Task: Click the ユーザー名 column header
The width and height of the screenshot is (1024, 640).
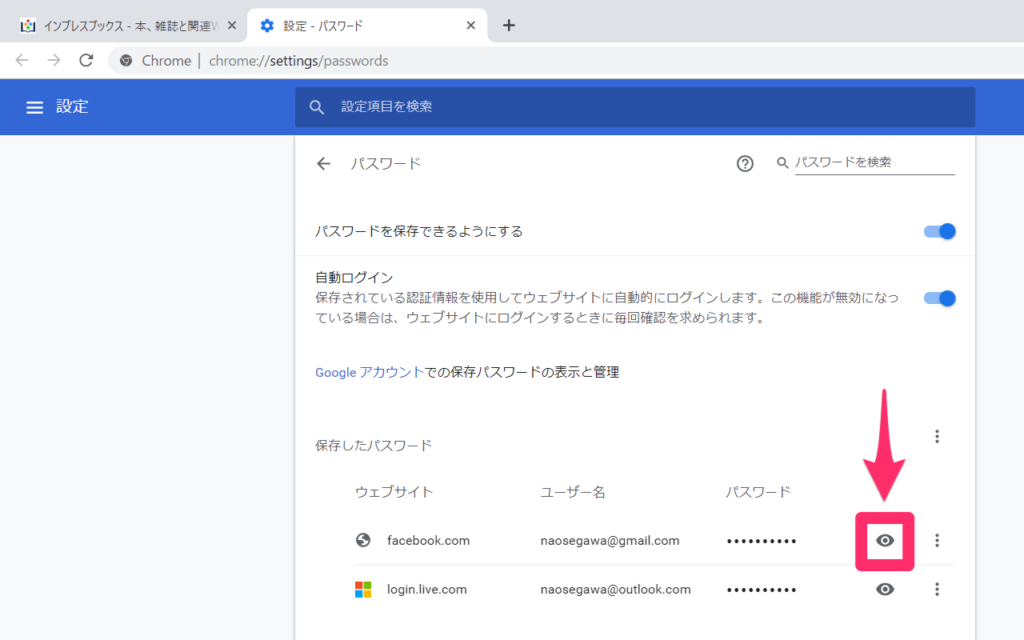Action: 573,492
